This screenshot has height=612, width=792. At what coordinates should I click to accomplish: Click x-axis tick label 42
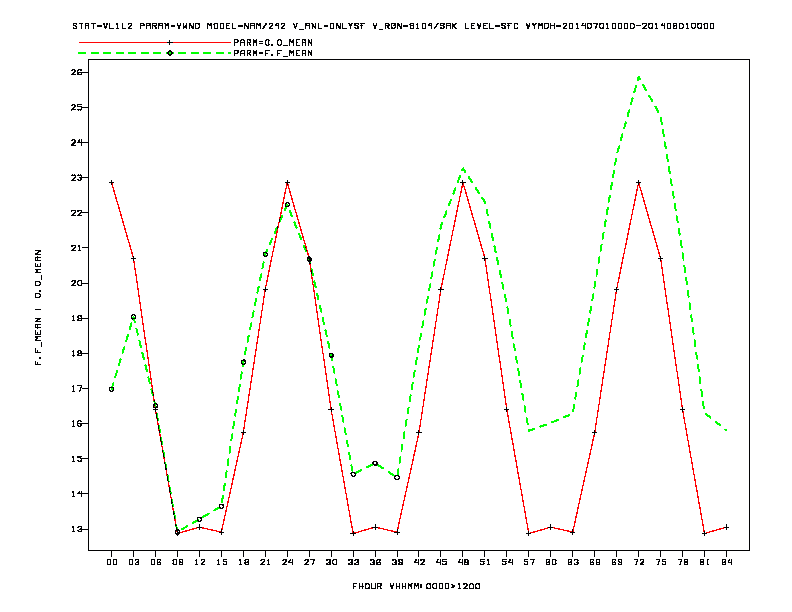(419, 562)
